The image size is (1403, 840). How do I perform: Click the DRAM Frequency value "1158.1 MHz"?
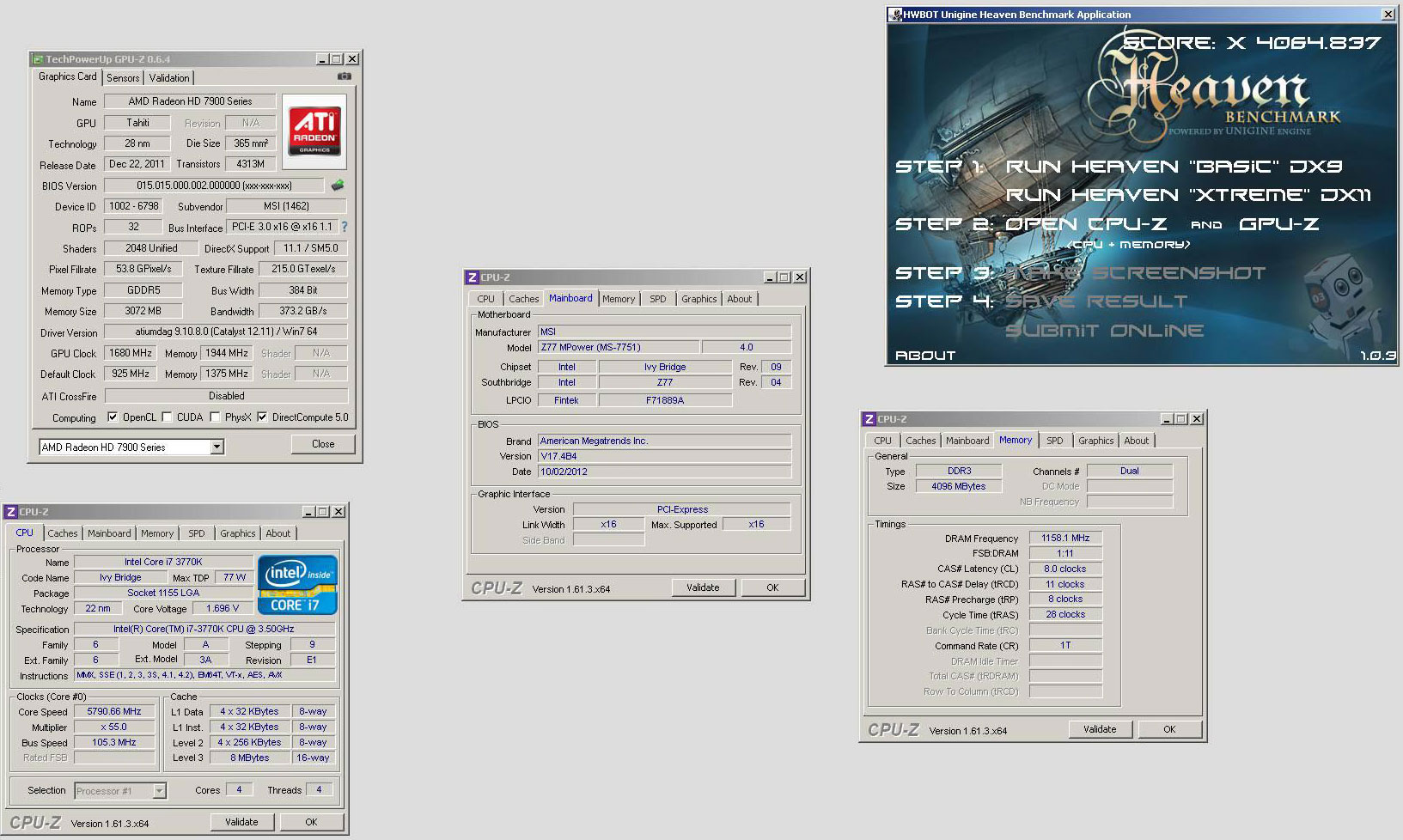1065,538
